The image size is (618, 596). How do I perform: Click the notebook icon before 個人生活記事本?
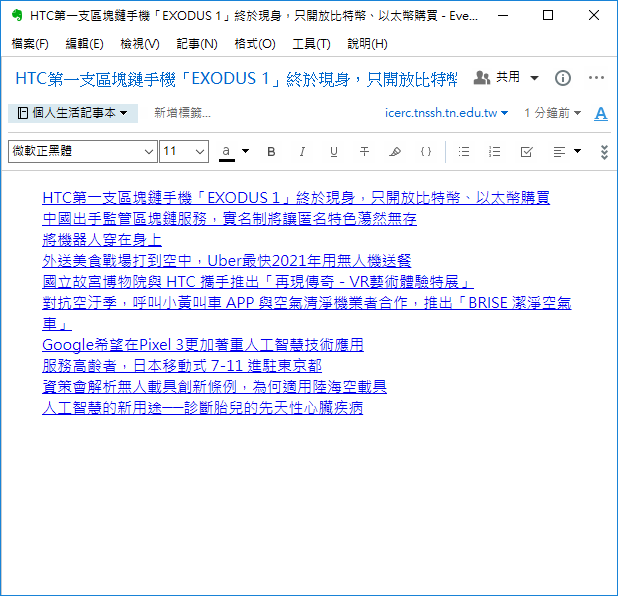(x=23, y=113)
